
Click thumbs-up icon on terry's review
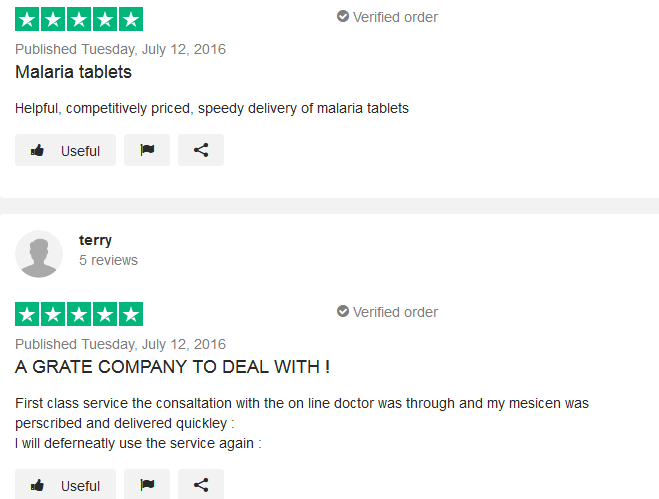(37, 485)
